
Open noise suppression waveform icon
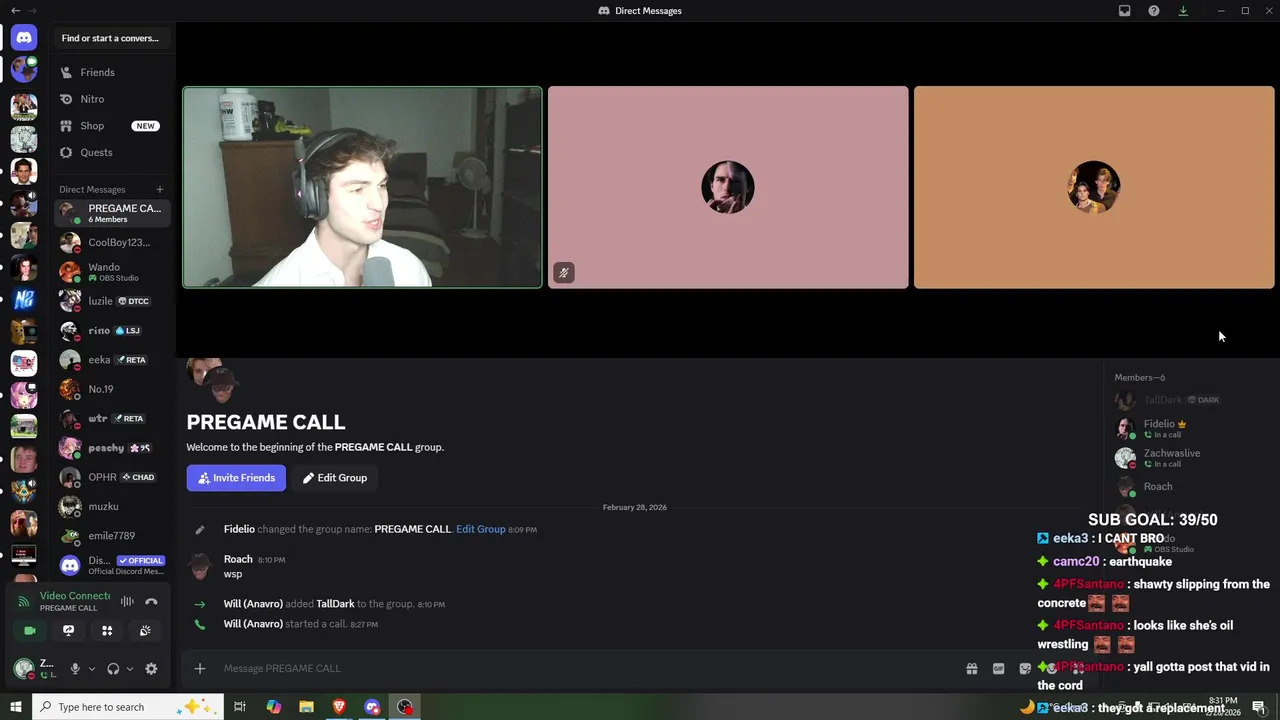(x=127, y=601)
